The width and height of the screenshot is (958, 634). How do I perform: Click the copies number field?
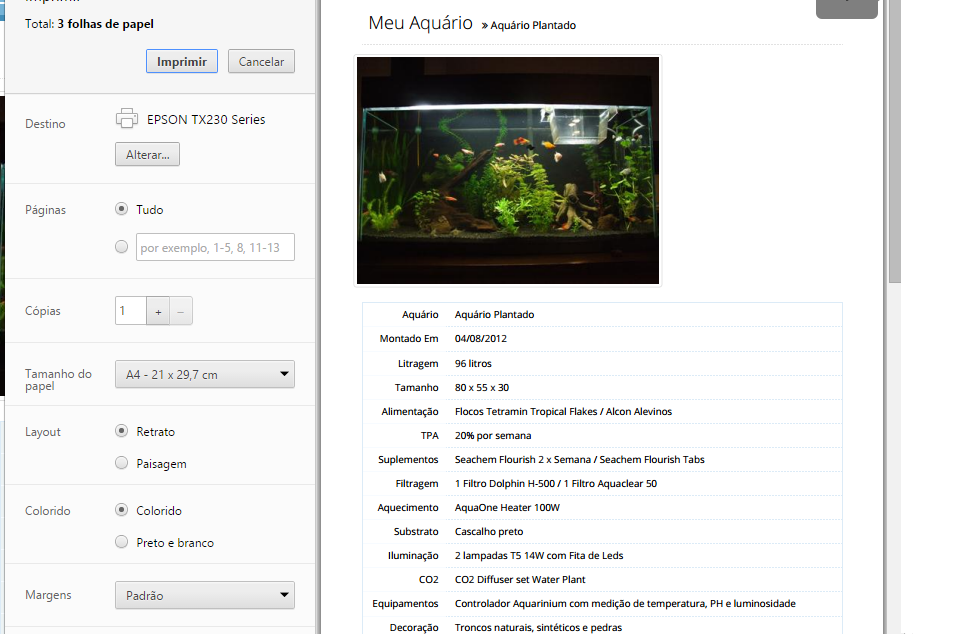131,310
